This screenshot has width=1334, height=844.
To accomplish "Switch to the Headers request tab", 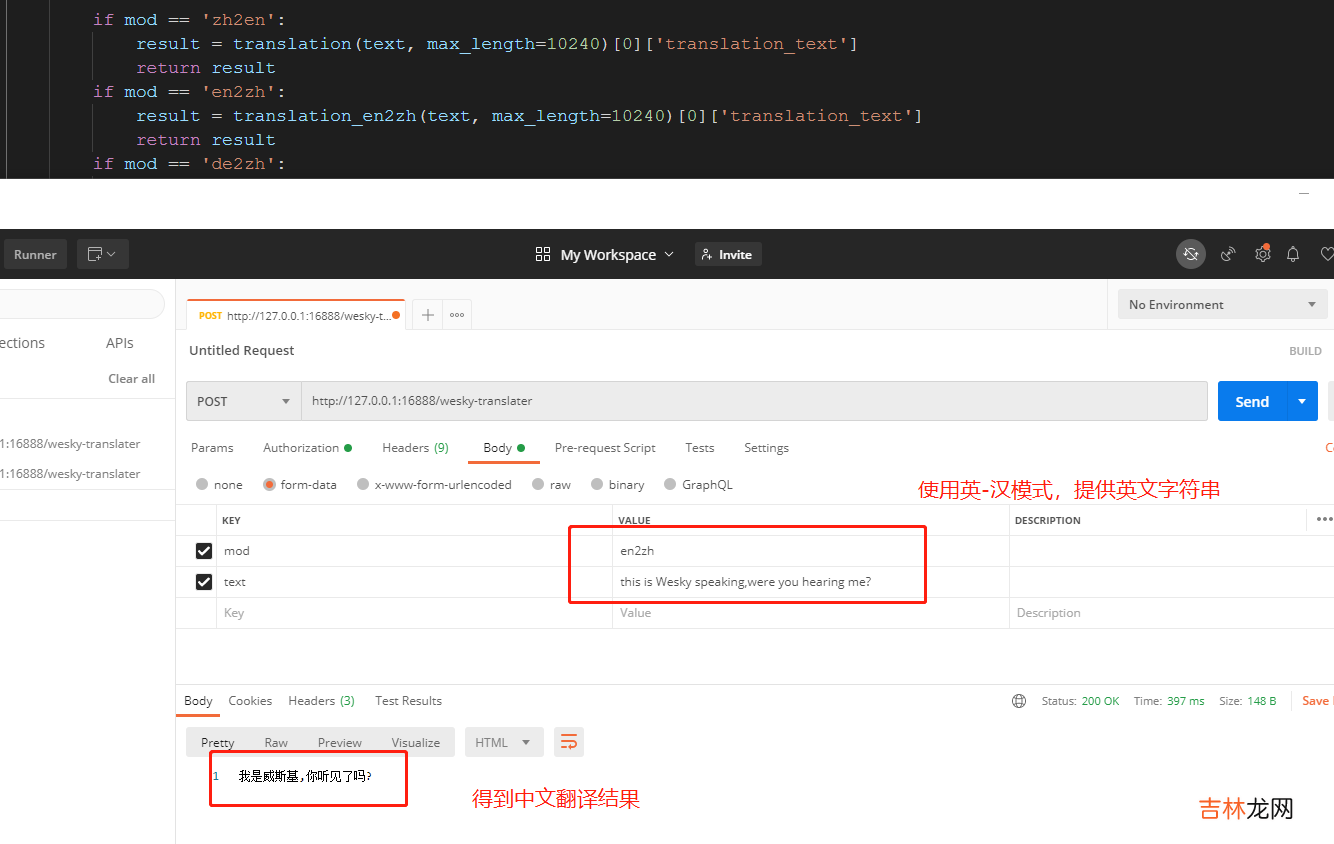I will tap(414, 448).
